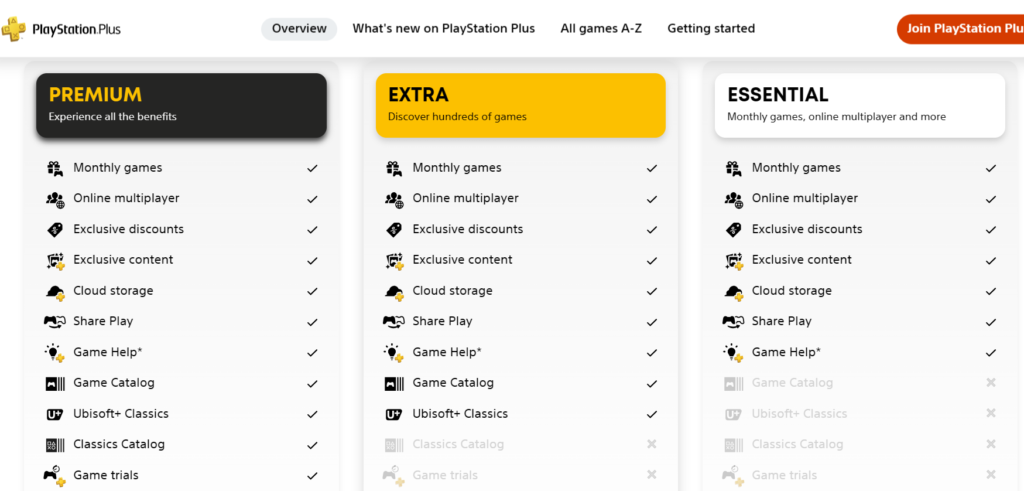1024x491 pixels.
Task: Click the Premium Classics Catalog checkmark
Action: point(312,445)
